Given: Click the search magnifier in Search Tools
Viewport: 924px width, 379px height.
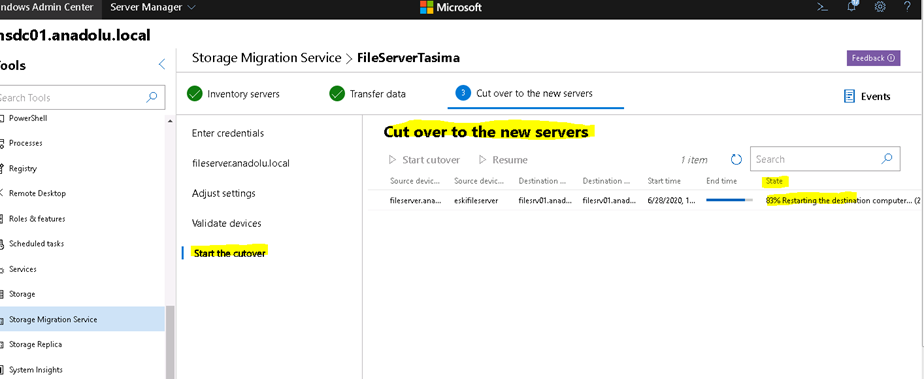Looking at the screenshot, I should [151, 97].
